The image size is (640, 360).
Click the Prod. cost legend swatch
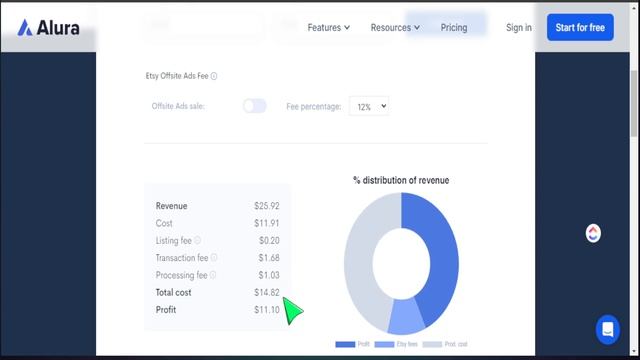432,344
